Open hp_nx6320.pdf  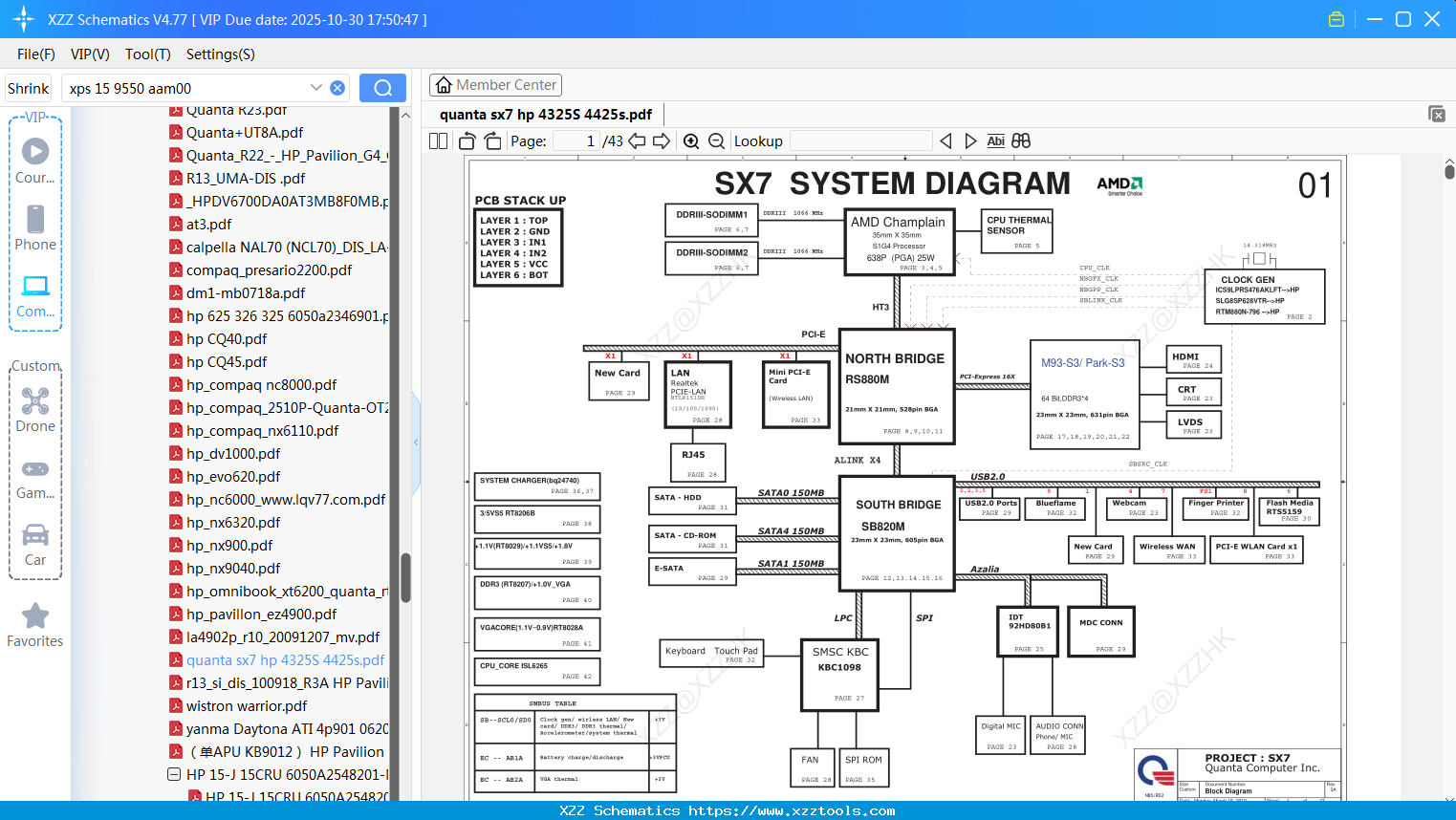233,522
